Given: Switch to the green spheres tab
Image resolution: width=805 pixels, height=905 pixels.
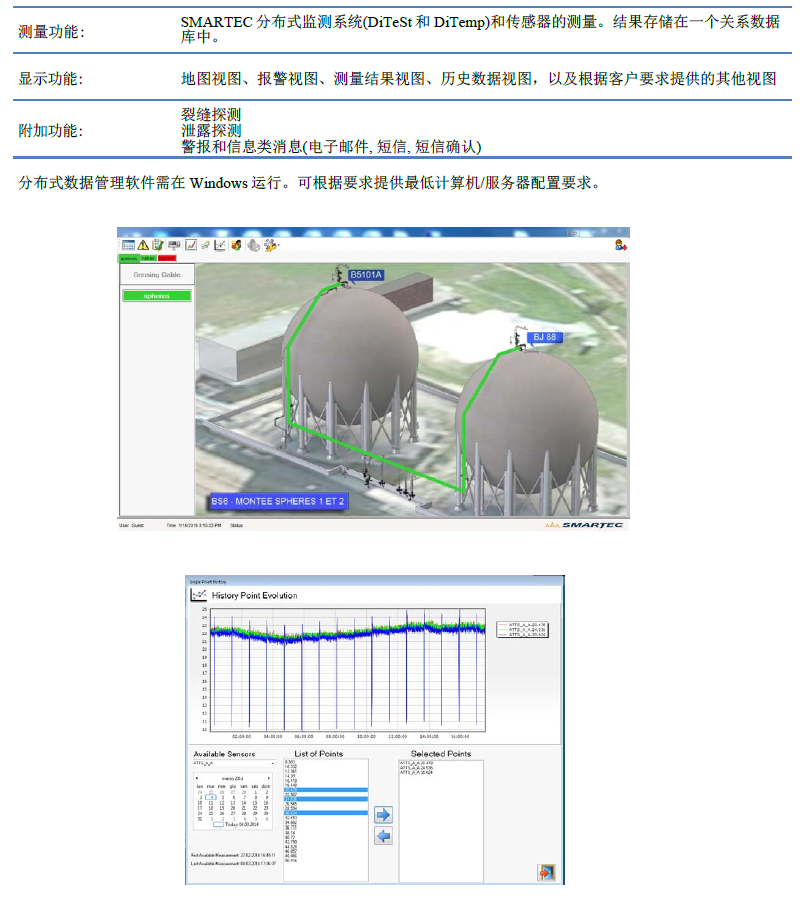Looking at the screenshot, I should (x=130, y=258).
